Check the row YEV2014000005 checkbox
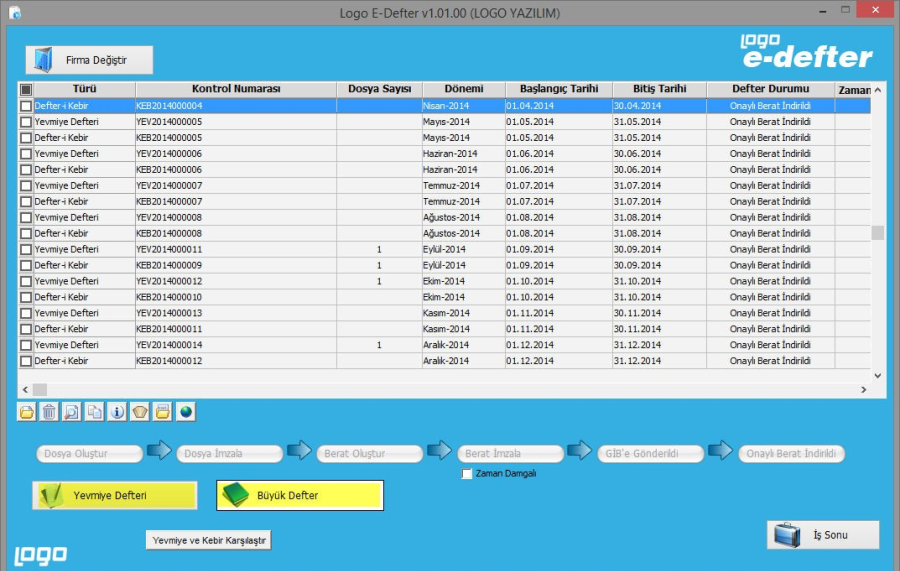This screenshot has width=900, height=571. click(26, 122)
